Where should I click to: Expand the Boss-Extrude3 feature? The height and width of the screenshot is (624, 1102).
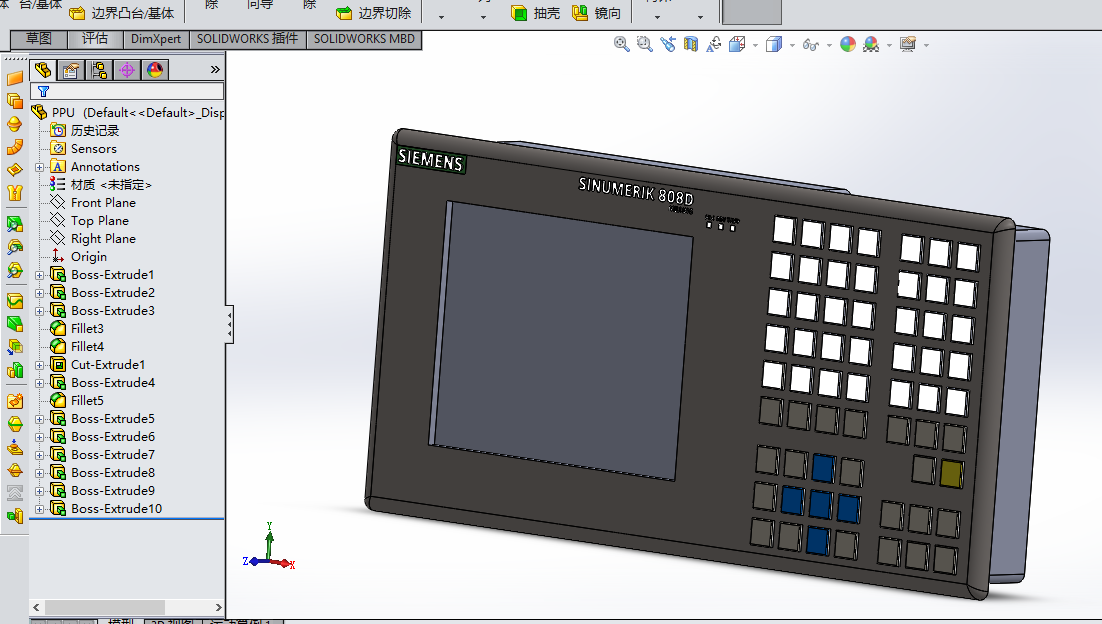(x=39, y=311)
